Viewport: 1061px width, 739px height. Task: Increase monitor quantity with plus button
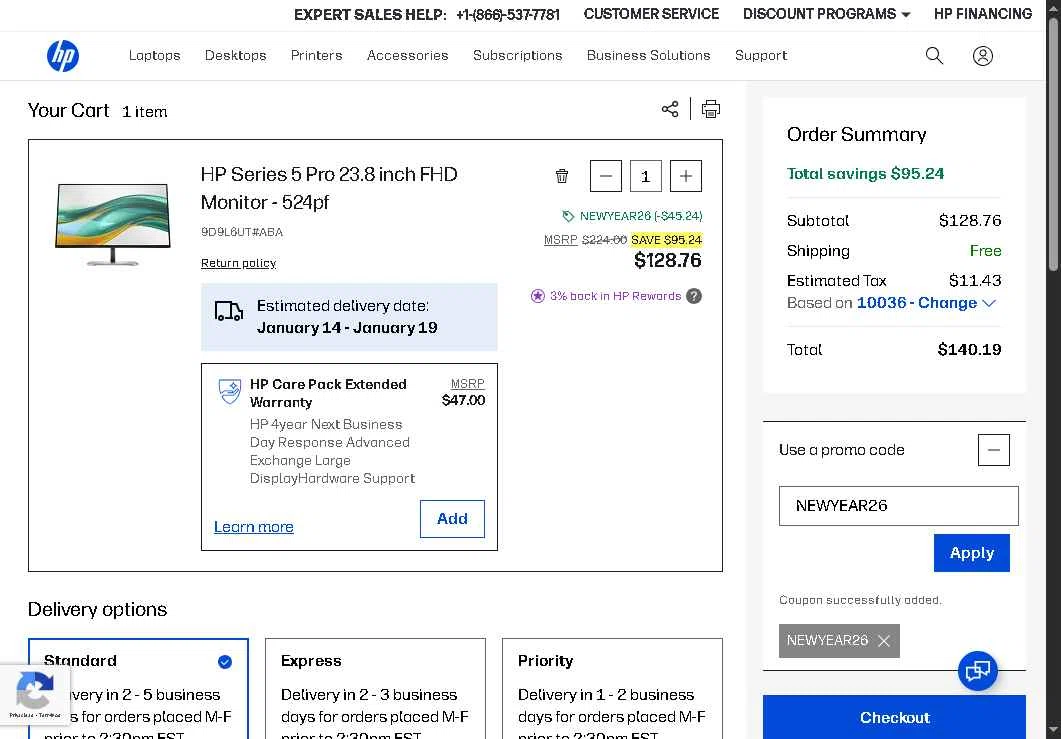685,176
